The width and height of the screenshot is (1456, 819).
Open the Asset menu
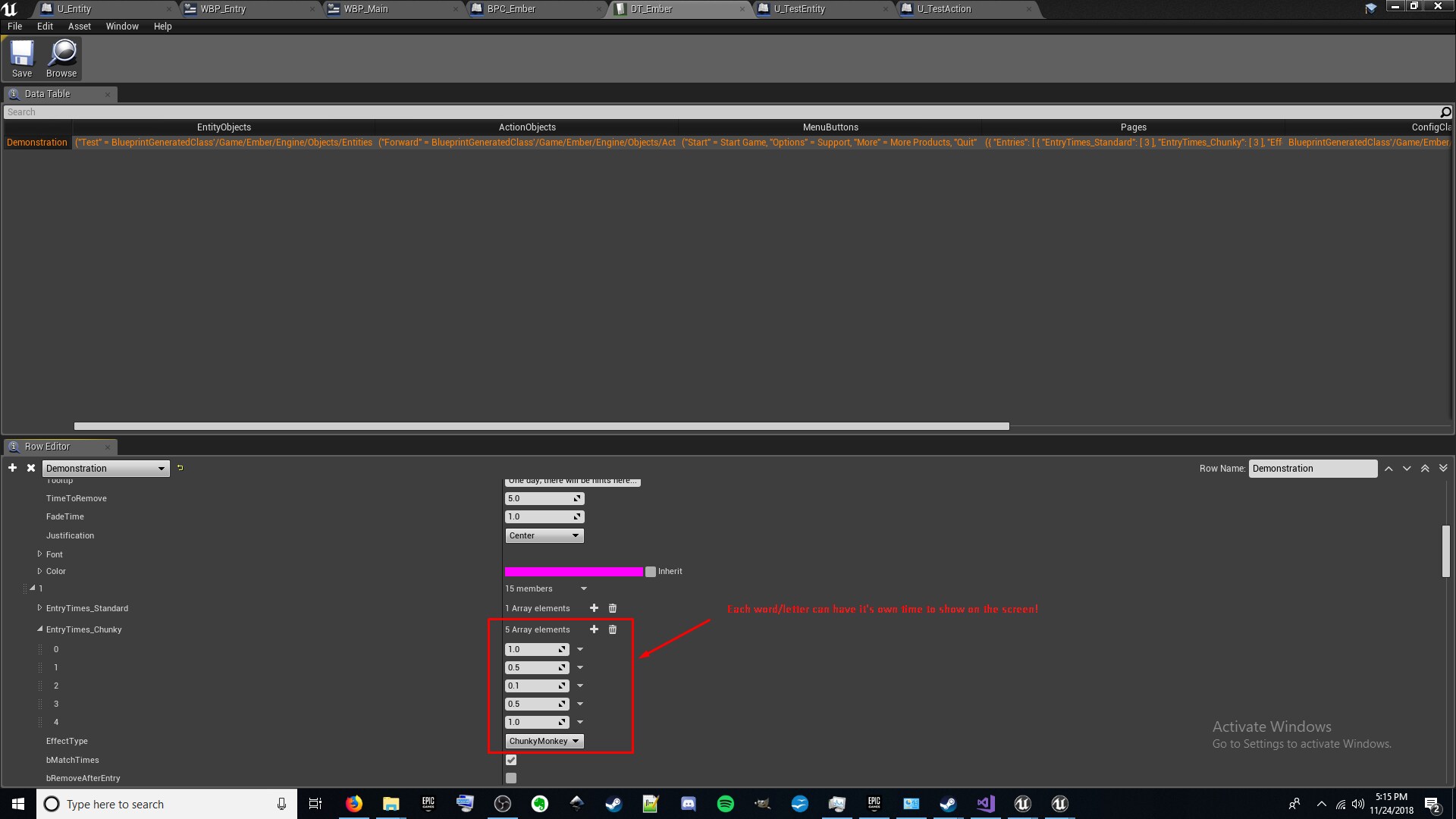(x=79, y=26)
